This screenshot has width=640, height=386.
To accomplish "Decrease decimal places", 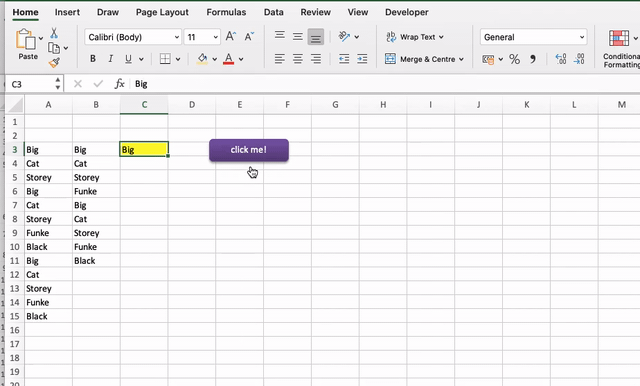I will tap(579, 59).
